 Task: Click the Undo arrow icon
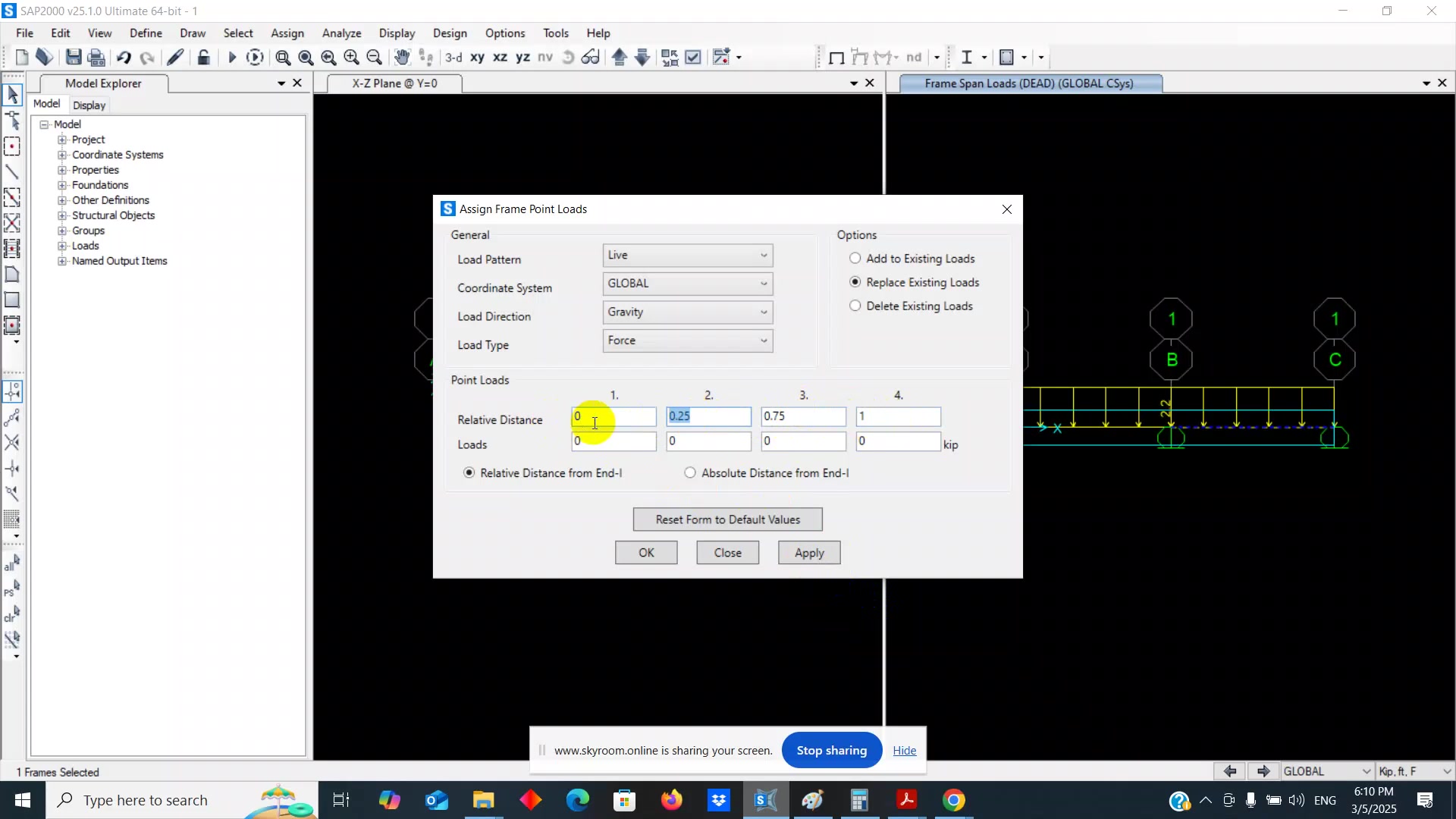point(124,58)
